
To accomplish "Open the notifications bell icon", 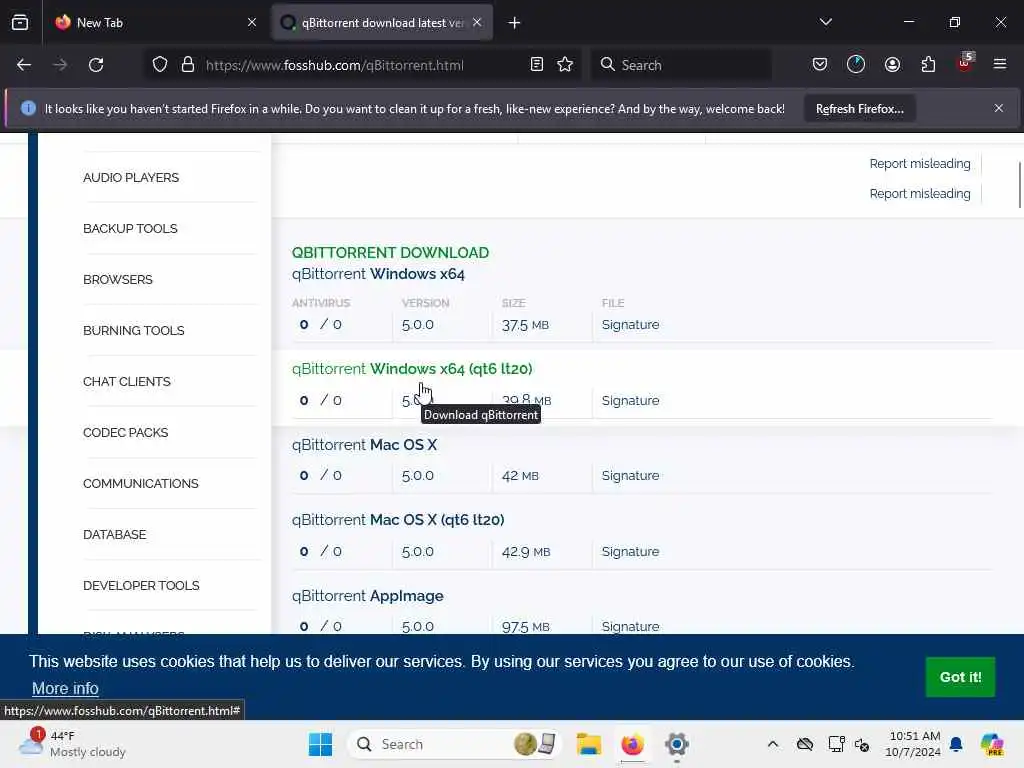I will tap(956, 744).
